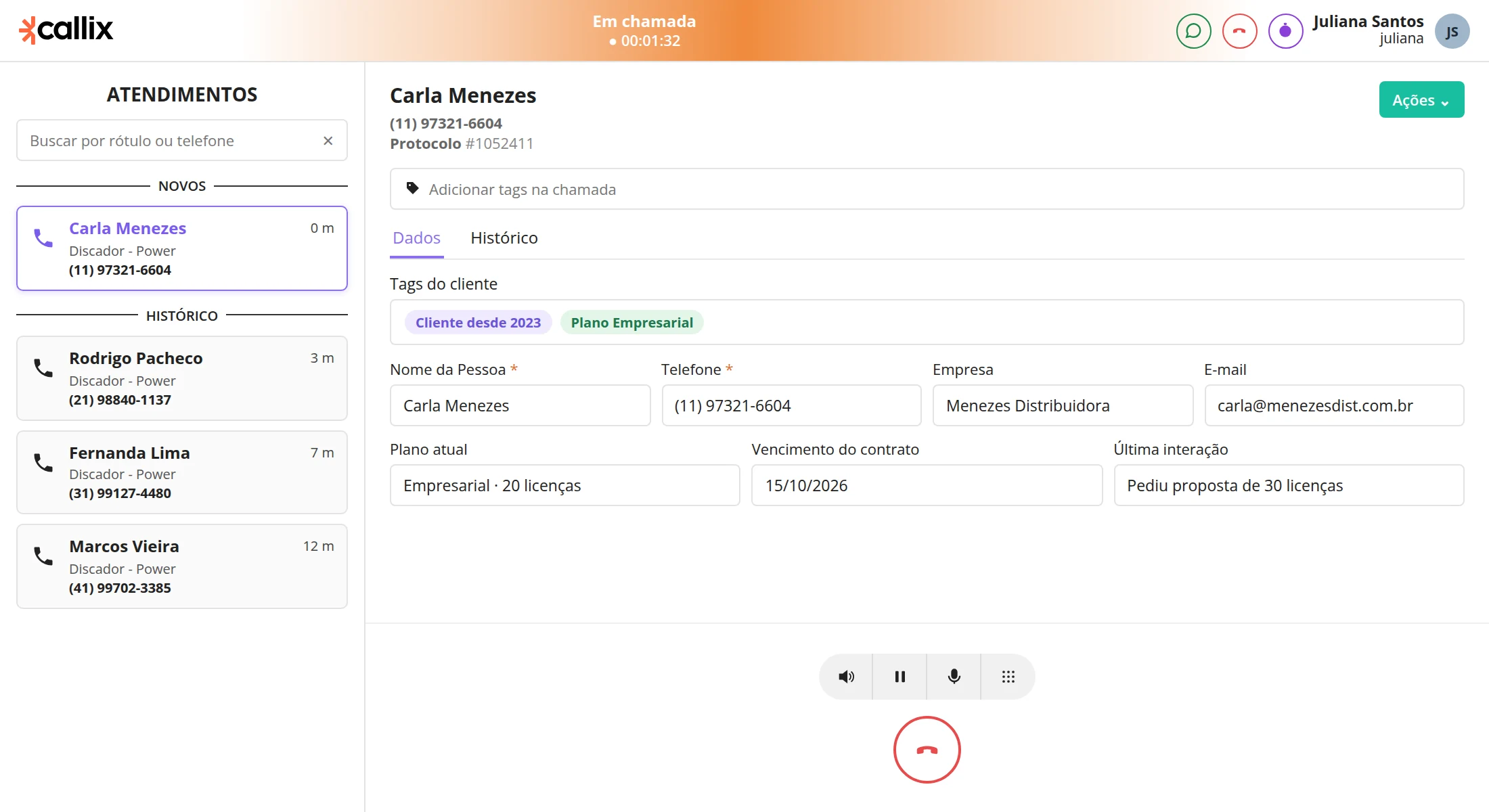
Task: Pause the call with the hold button
Action: pos(900,677)
